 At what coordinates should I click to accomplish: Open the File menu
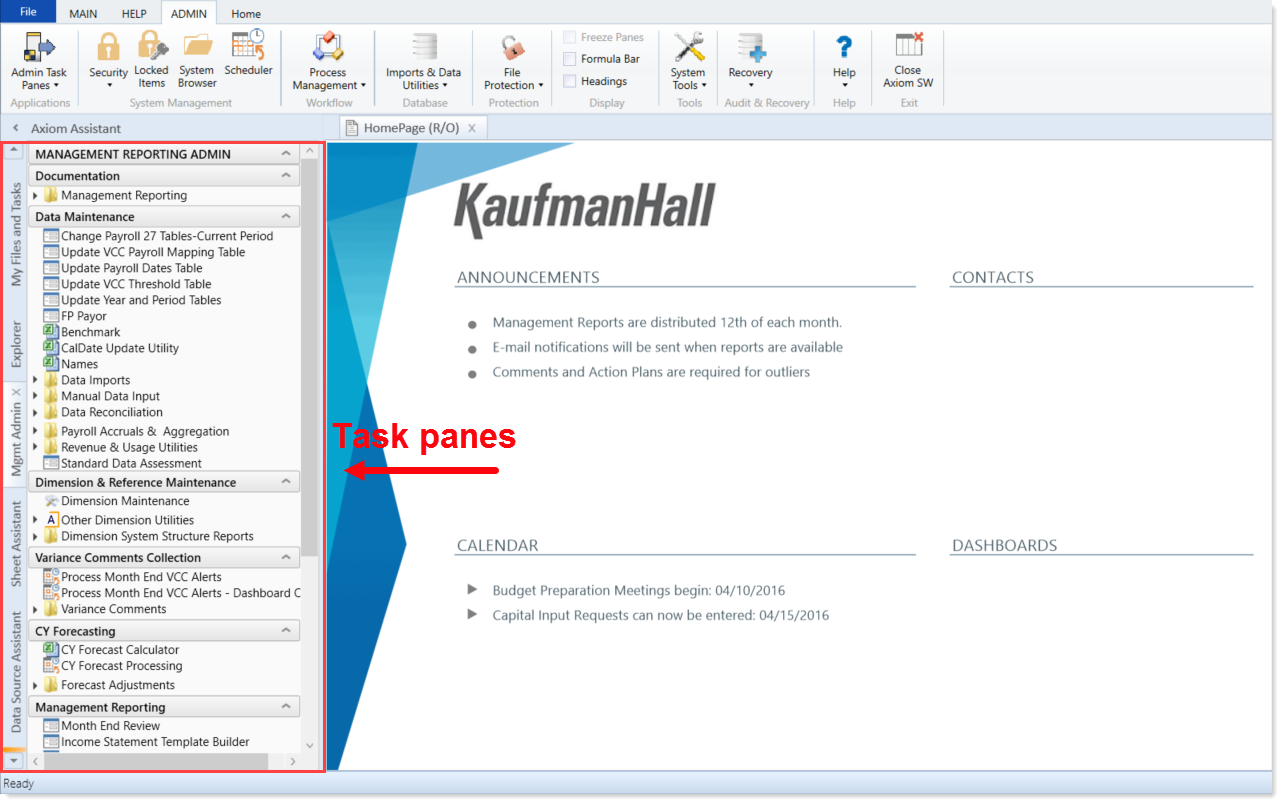tap(28, 12)
